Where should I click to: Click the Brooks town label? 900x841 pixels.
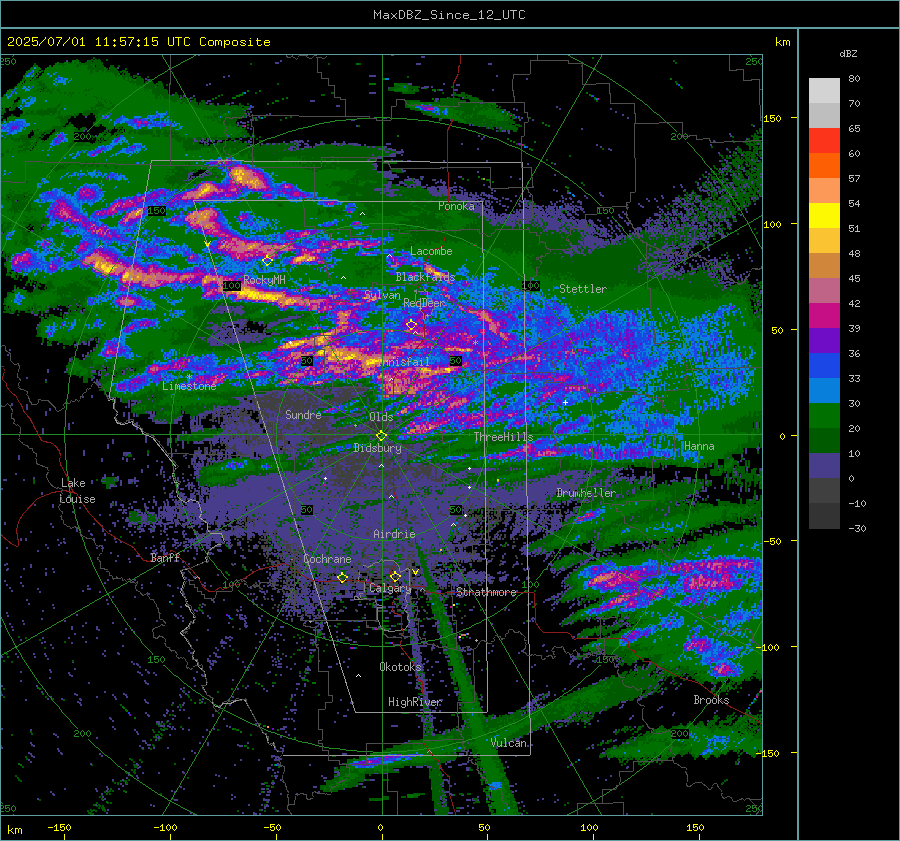(711, 700)
